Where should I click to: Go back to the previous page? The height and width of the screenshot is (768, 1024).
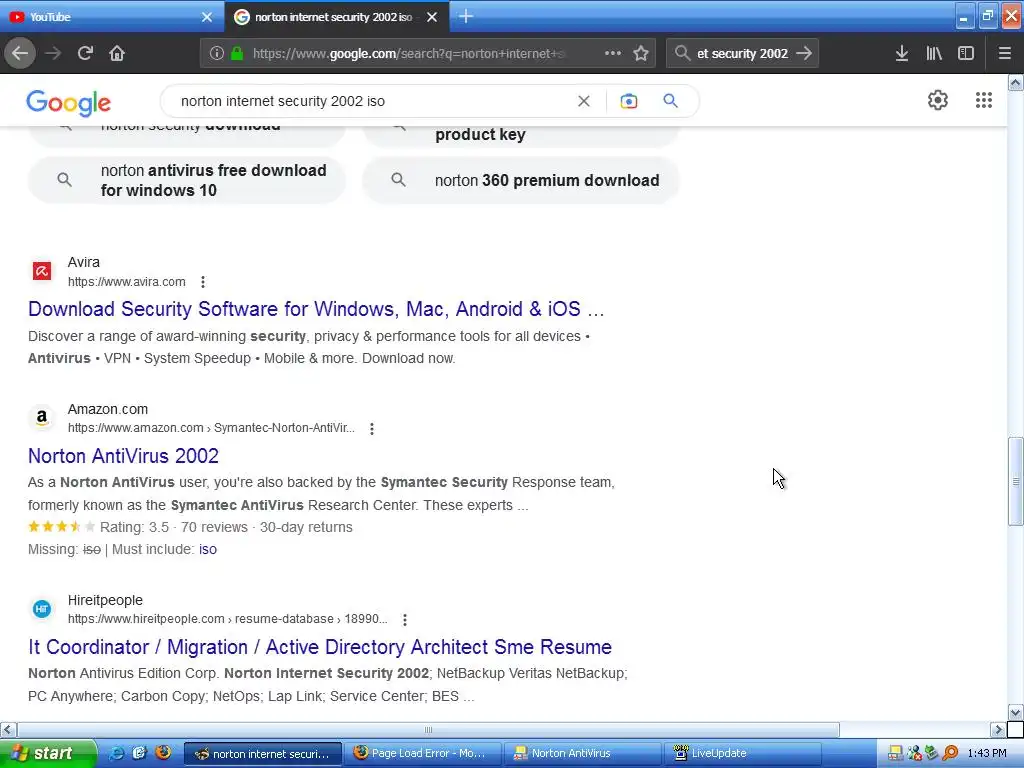(x=20, y=54)
